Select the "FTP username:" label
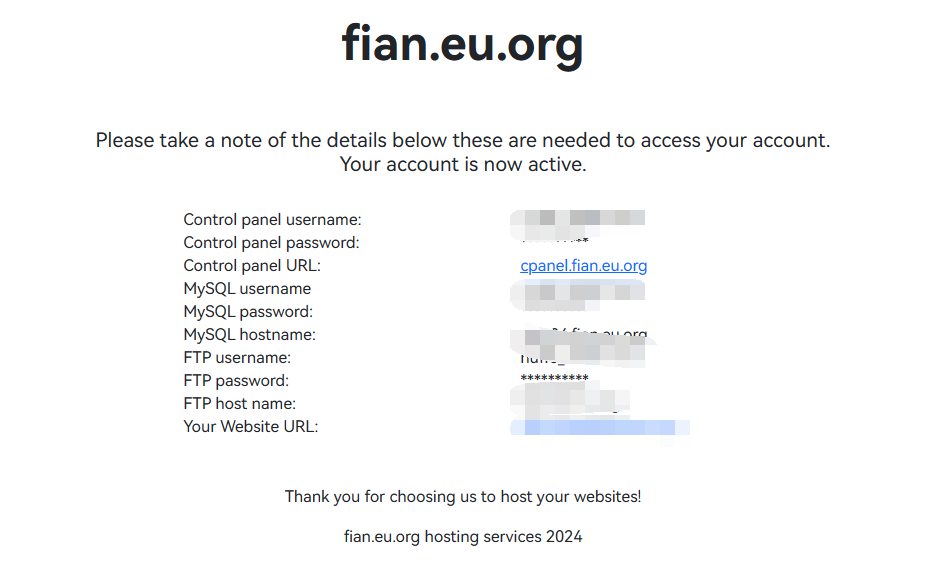This screenshot has width=942, height=573. click(x=237, y=358)
